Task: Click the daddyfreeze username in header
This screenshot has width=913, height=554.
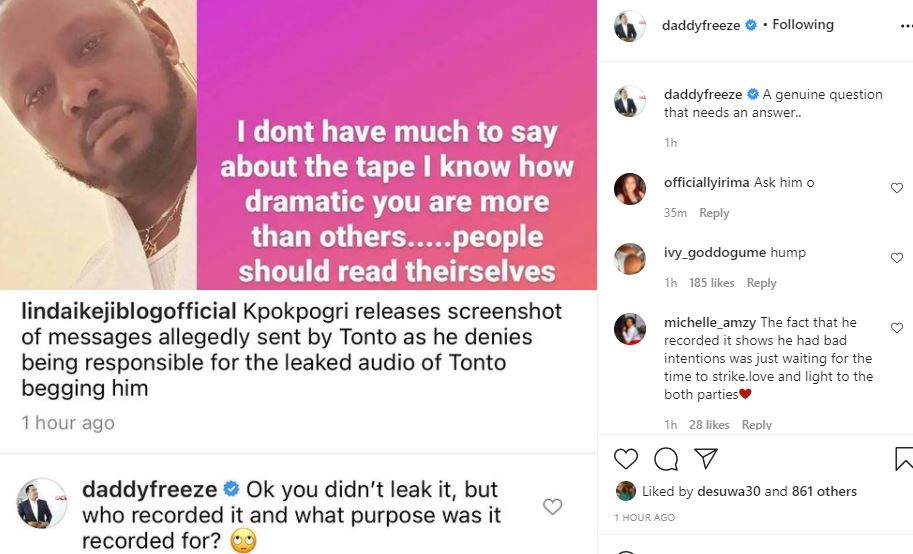Action: tap(702, 25)
